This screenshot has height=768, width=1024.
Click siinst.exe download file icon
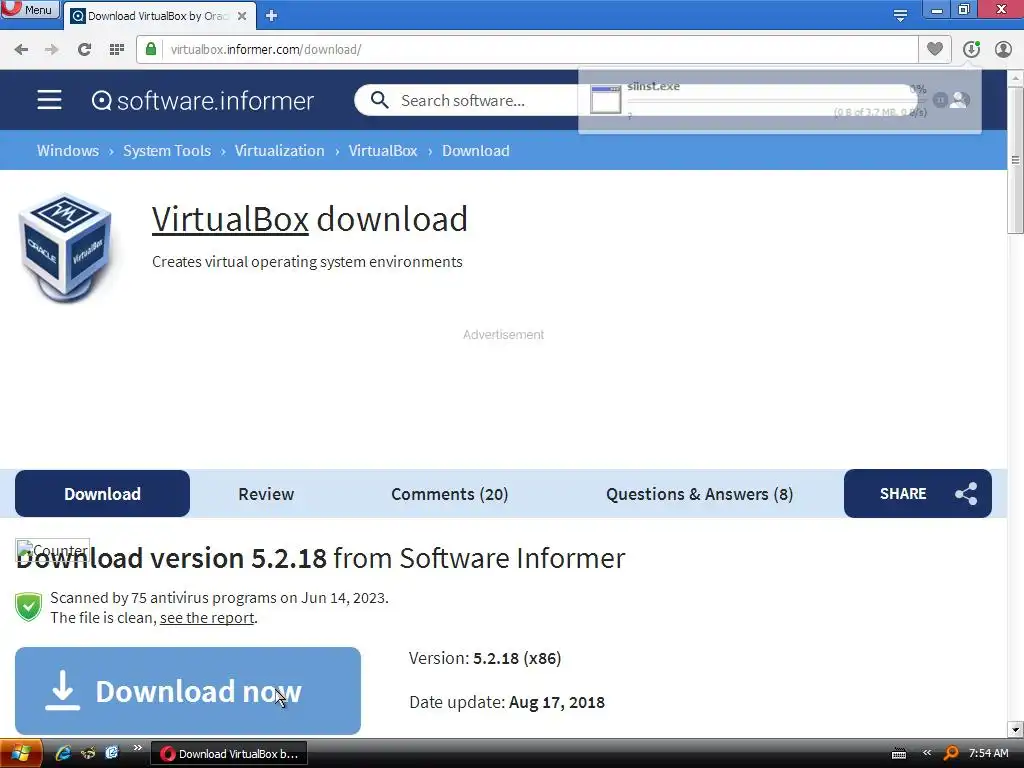pos(605,99)
